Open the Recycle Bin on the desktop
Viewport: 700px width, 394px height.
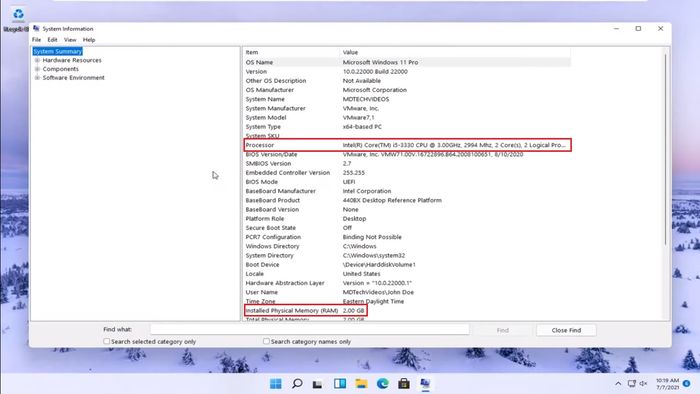18,15
